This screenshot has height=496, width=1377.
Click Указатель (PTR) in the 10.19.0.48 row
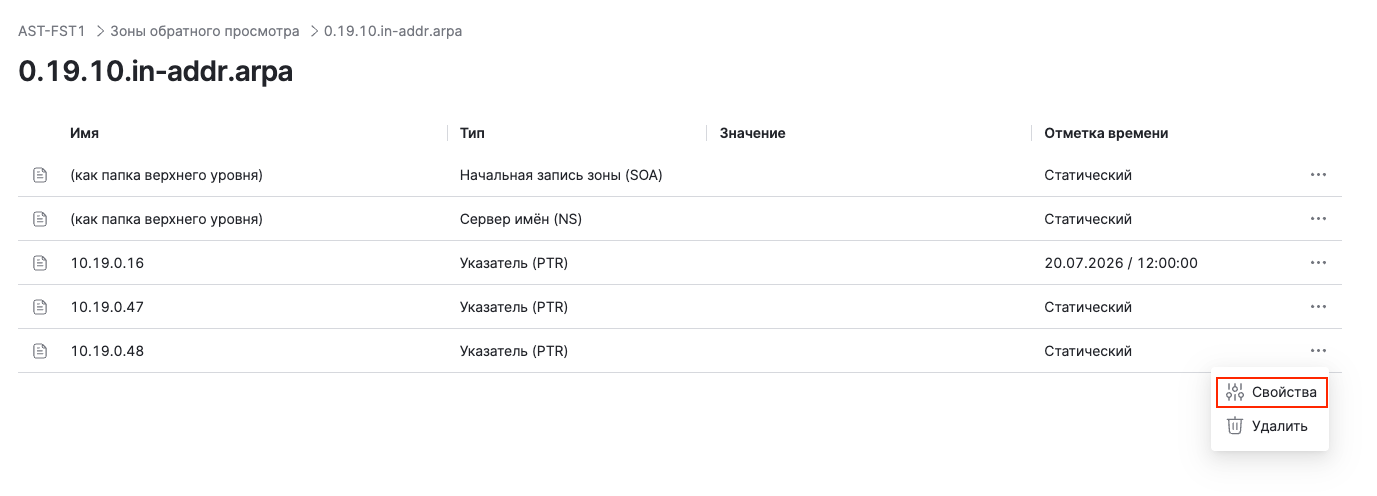pos(514,351)
